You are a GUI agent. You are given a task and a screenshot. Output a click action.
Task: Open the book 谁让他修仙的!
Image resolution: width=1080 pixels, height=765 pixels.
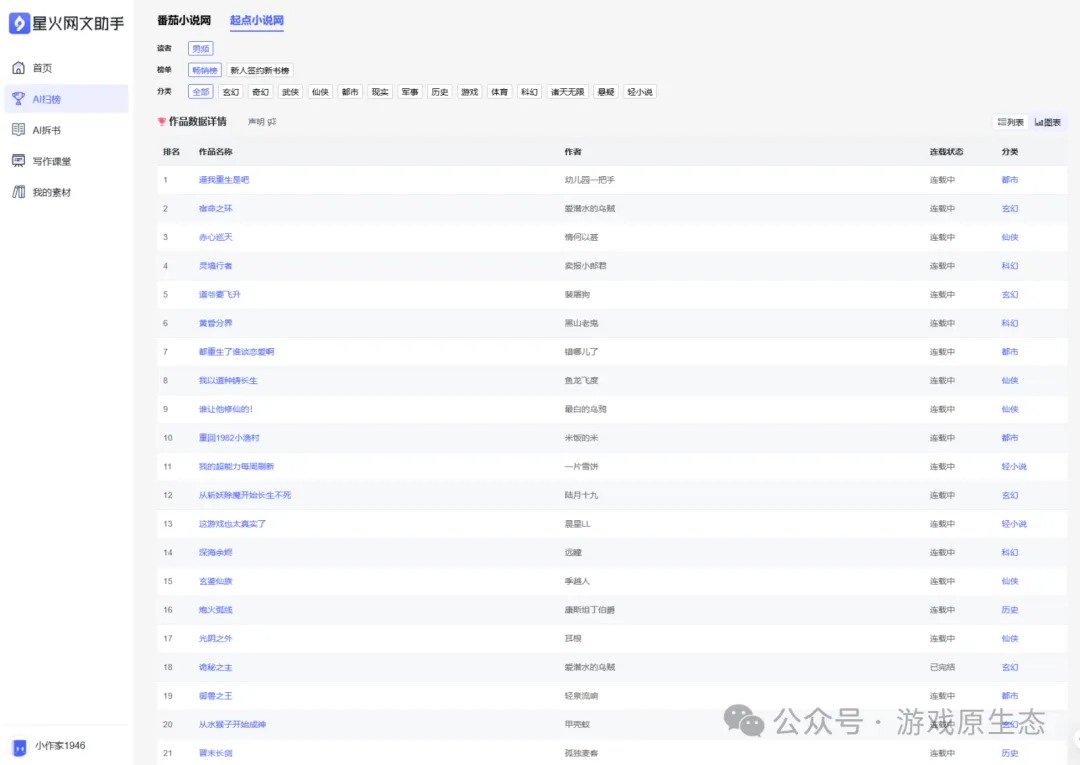tap(226, 409)
